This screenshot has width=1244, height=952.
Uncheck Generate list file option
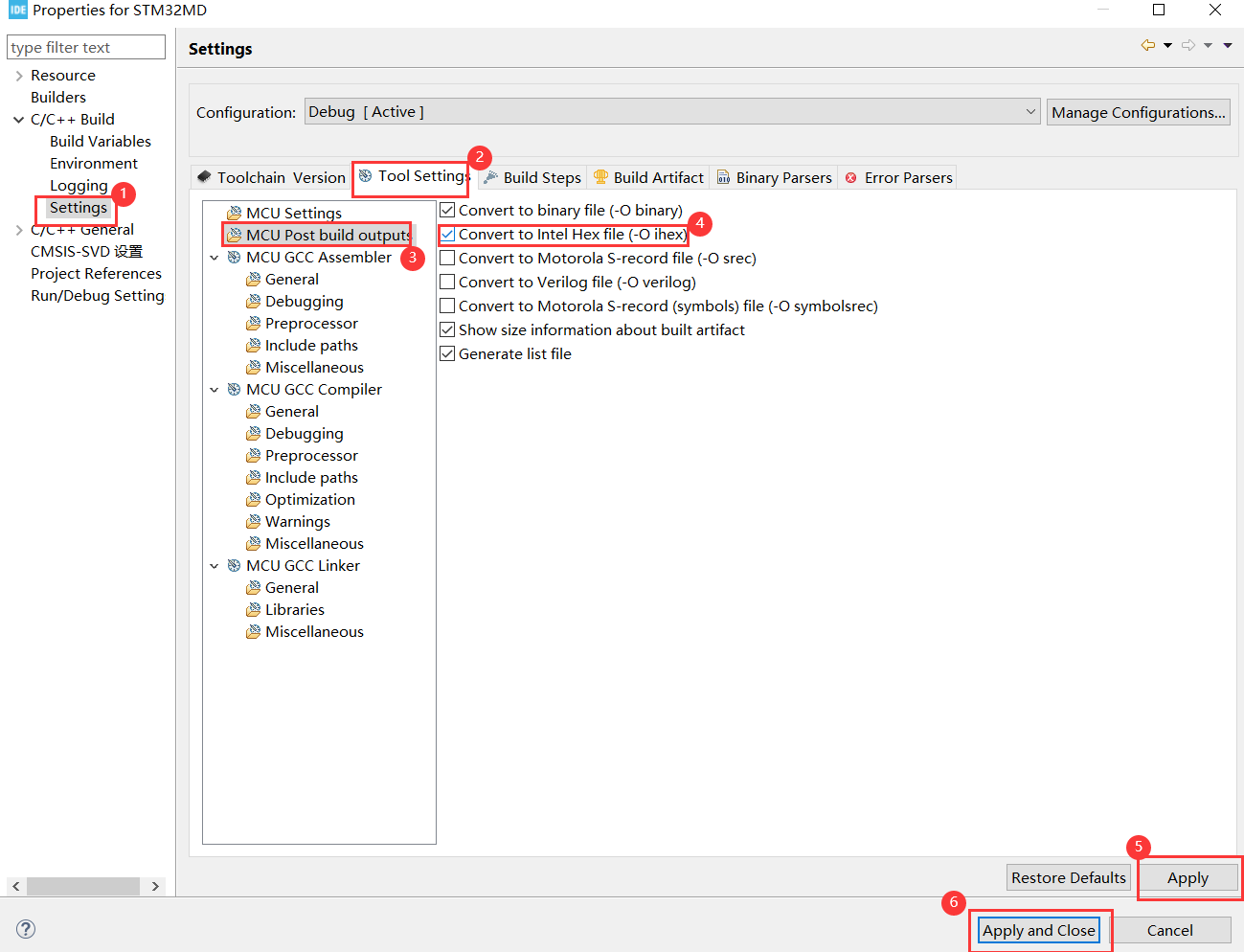tap(447, 353)
